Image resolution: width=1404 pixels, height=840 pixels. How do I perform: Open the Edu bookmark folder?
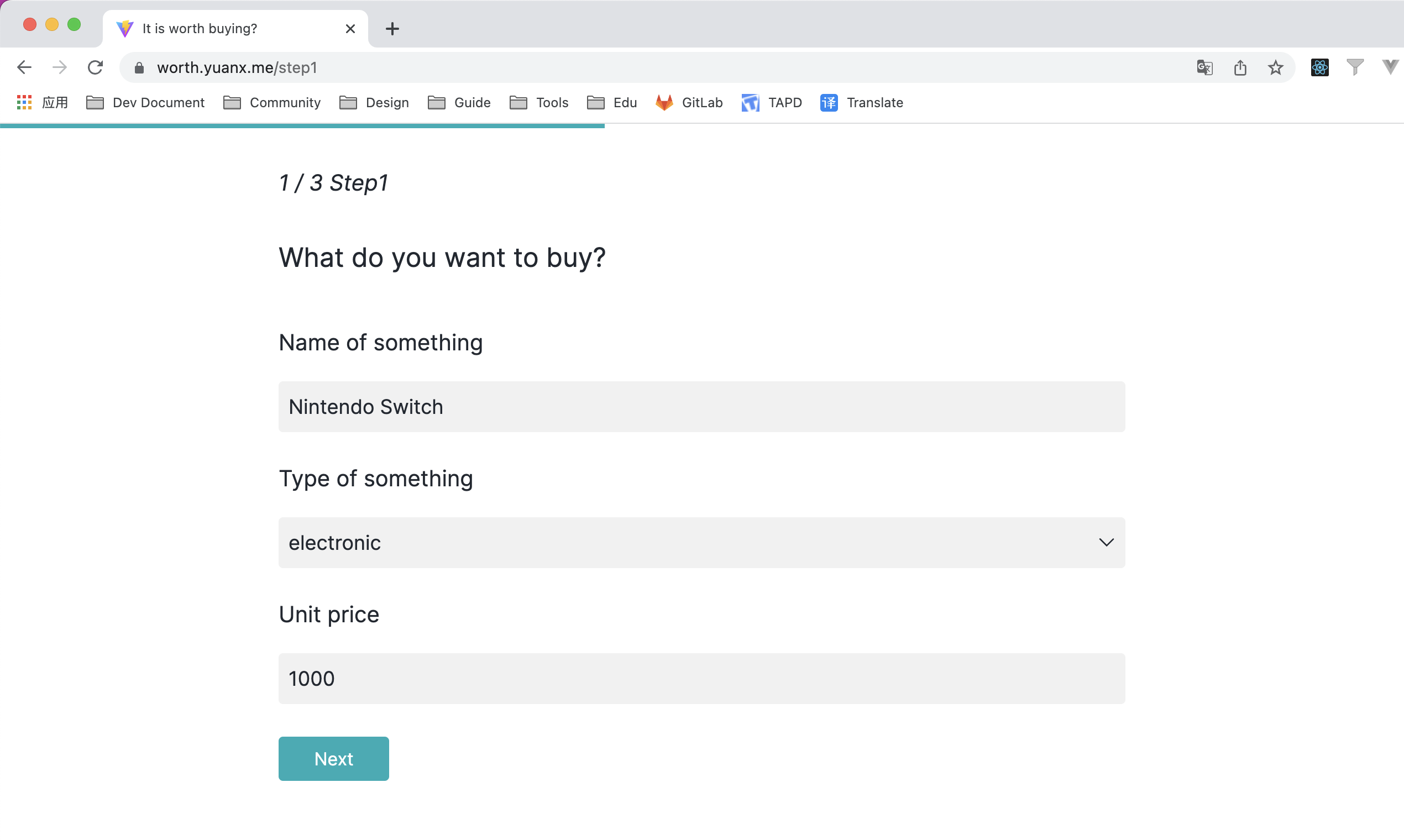click(612, 102)
